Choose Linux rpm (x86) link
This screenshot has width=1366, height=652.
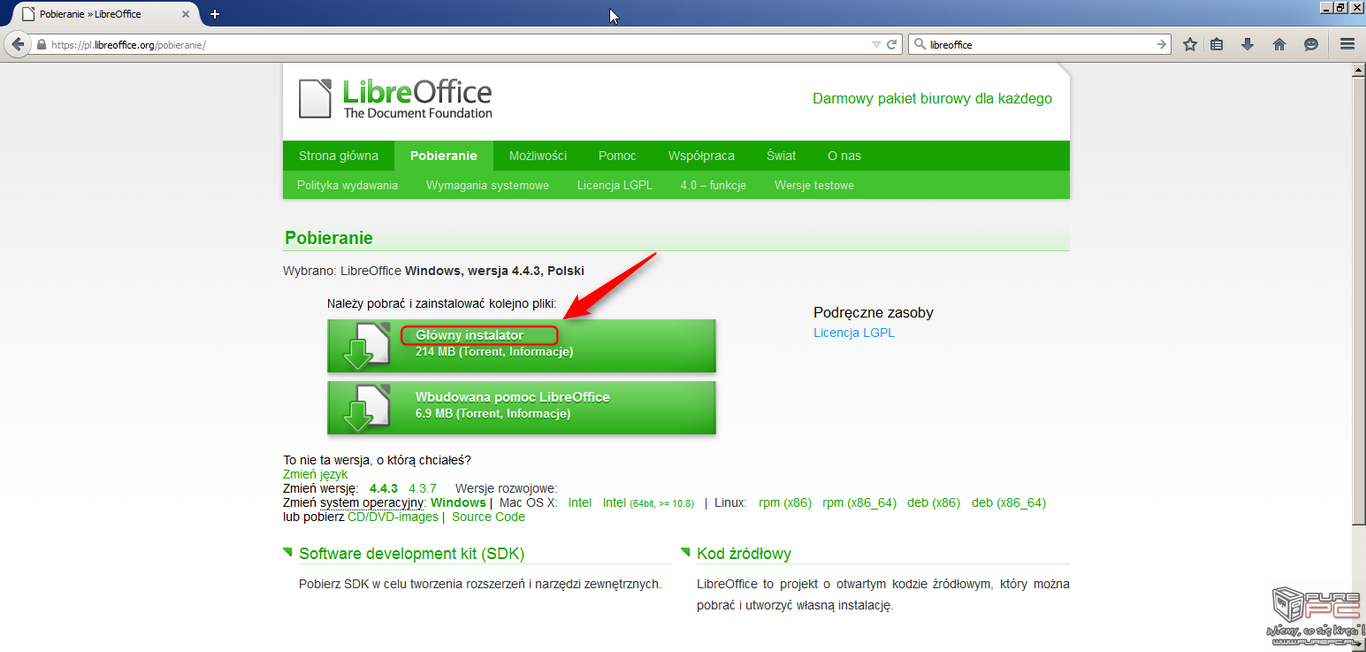(x=785, y=503)
